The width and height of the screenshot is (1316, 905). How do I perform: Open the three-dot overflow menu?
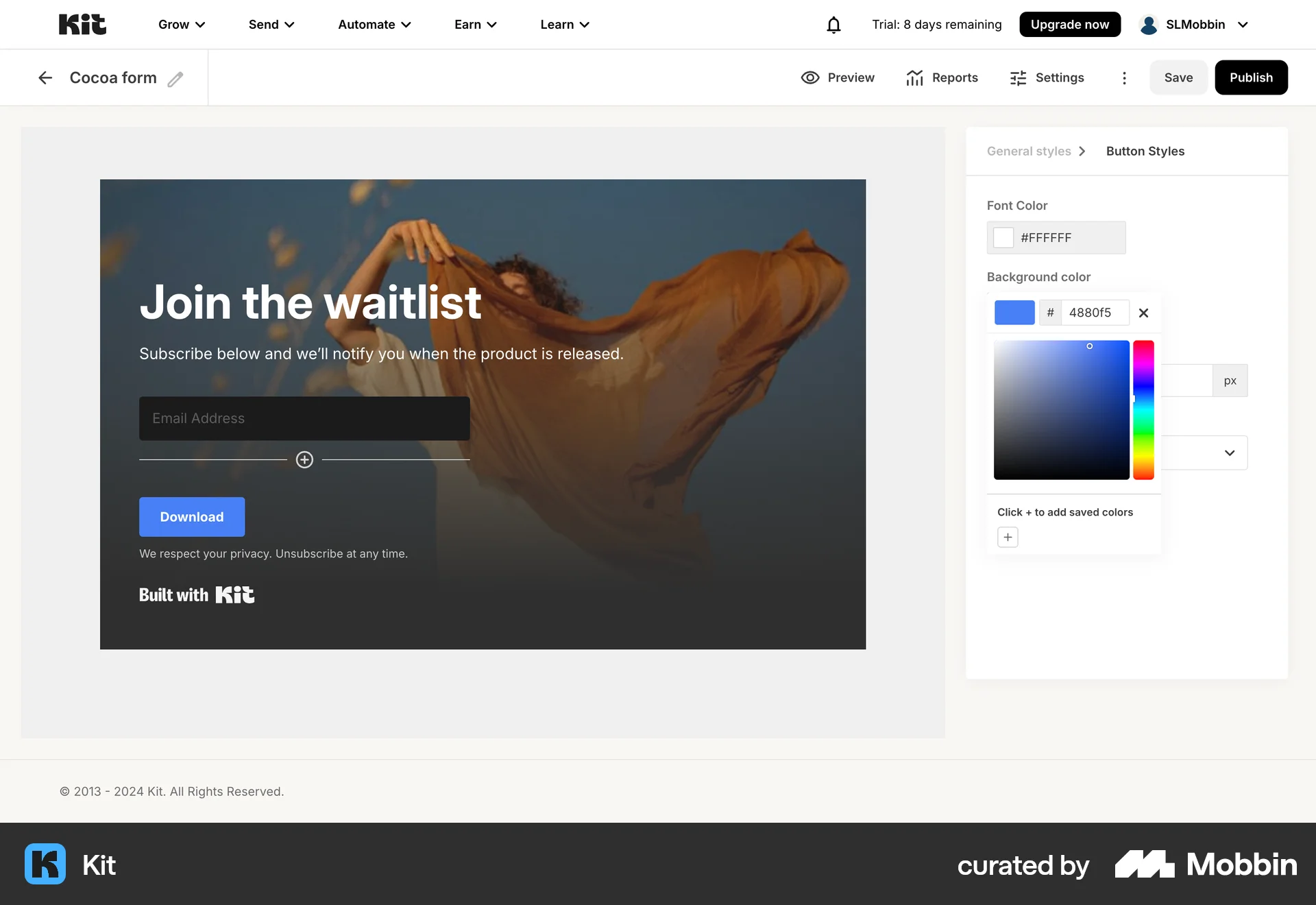point(1124,78)
